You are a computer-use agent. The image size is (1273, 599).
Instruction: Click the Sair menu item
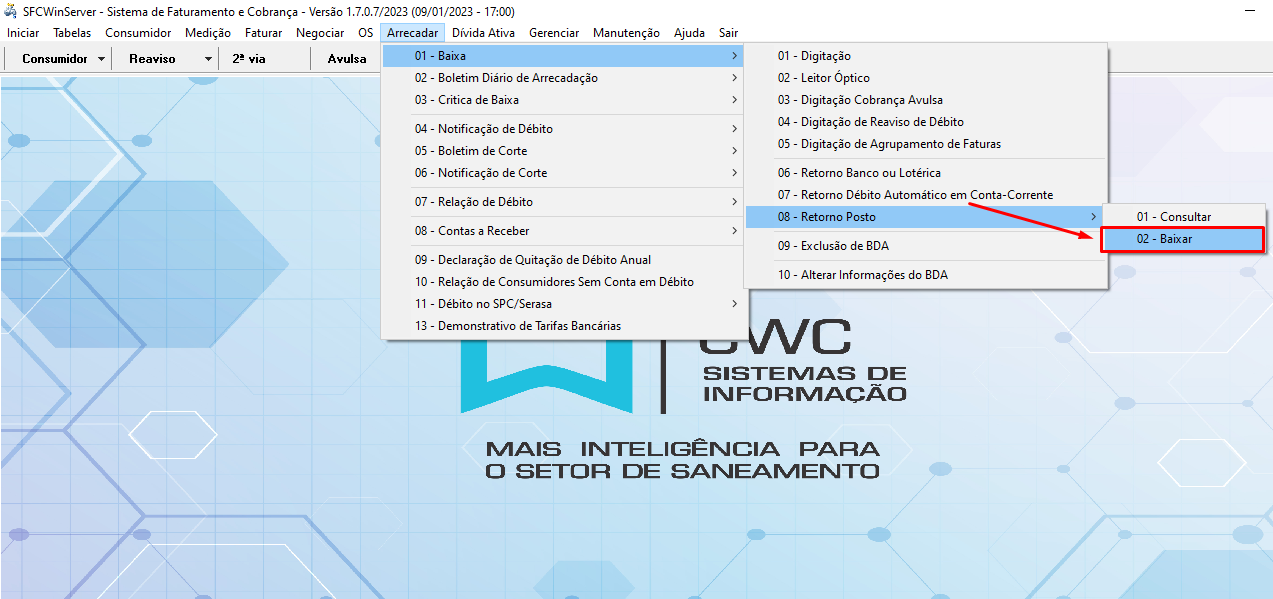[728, 32]
